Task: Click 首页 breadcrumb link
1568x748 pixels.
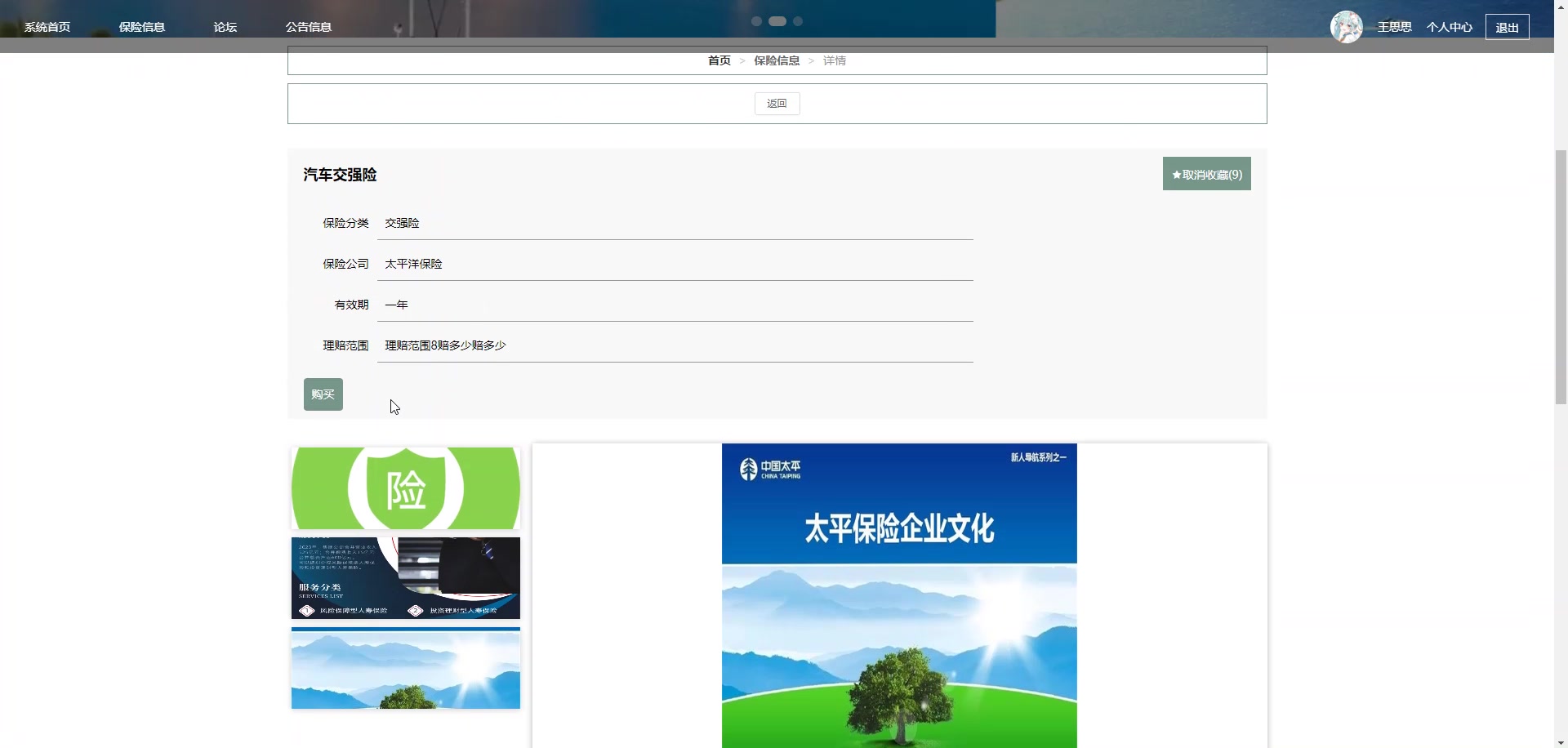Action: tap(719, 60)
